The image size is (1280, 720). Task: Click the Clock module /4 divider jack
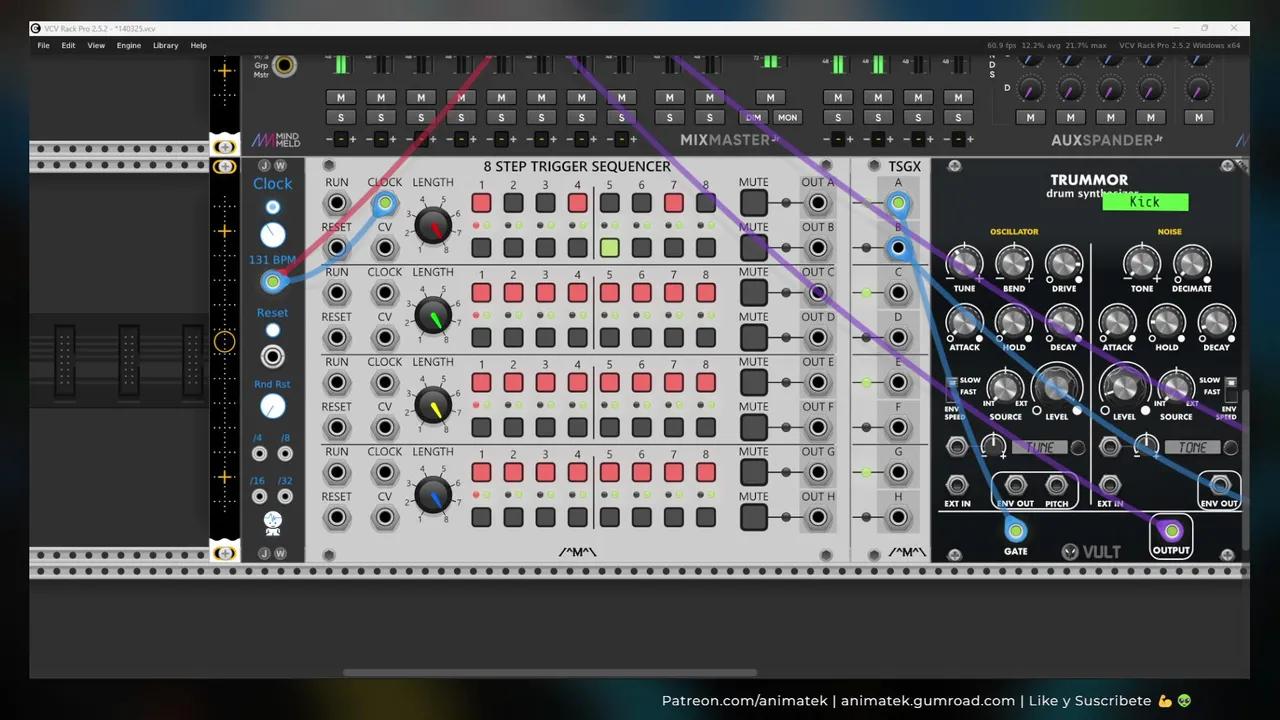(x=259, y=453)
